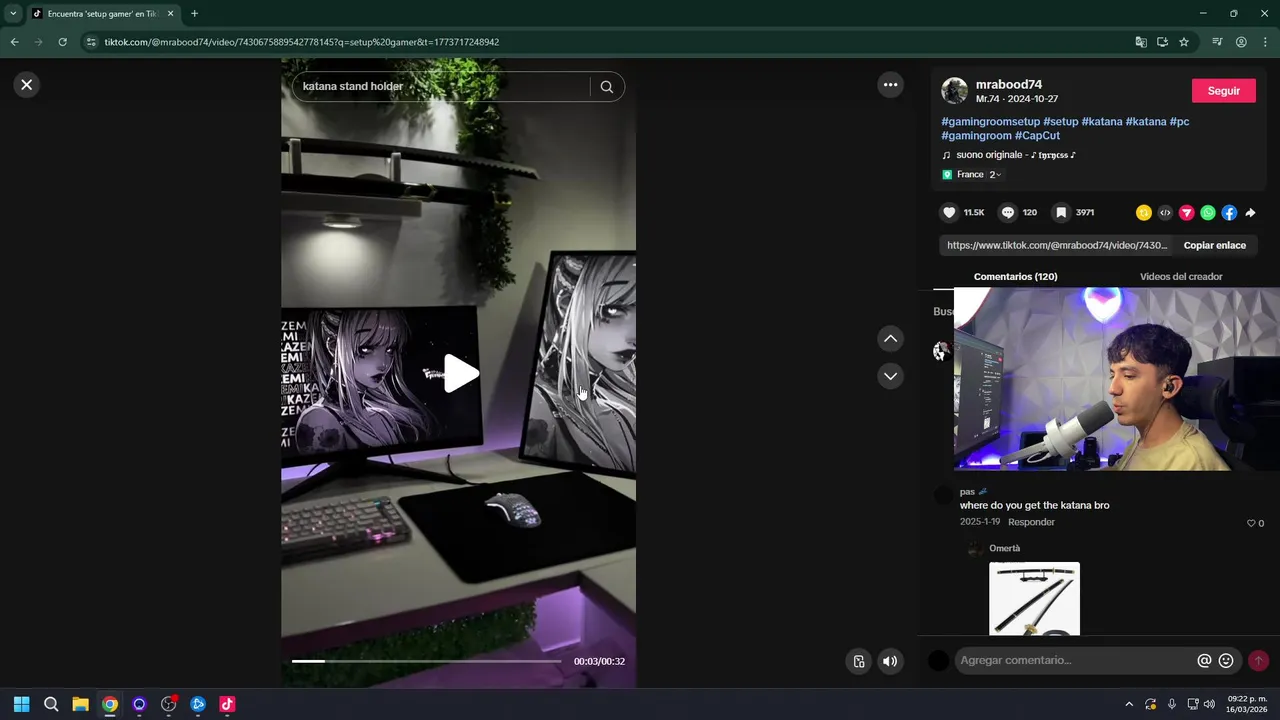Image resolution: width=1280 pixels, height=720 pixels.
Task: Open suono originale sound link
Action: [x=1016, y=155]
